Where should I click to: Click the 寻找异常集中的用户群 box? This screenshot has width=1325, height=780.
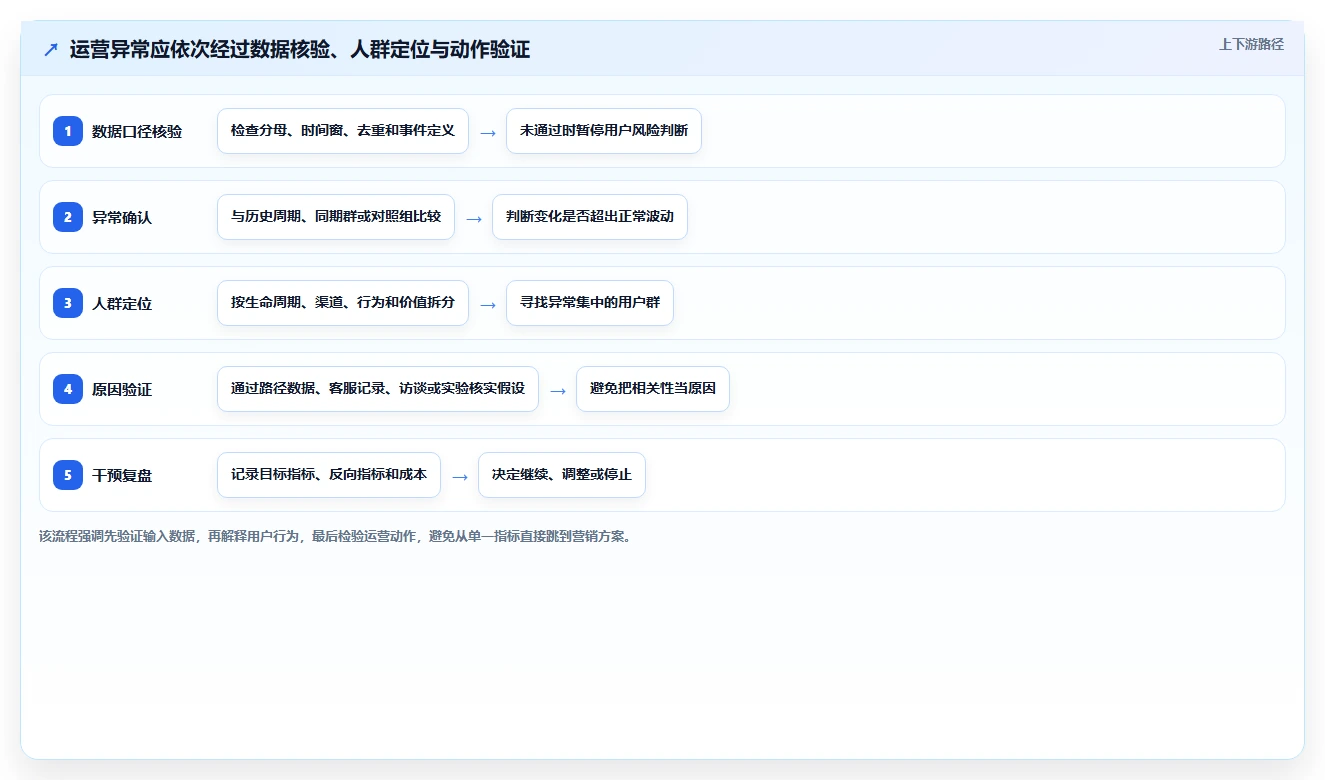coord(590,303)
